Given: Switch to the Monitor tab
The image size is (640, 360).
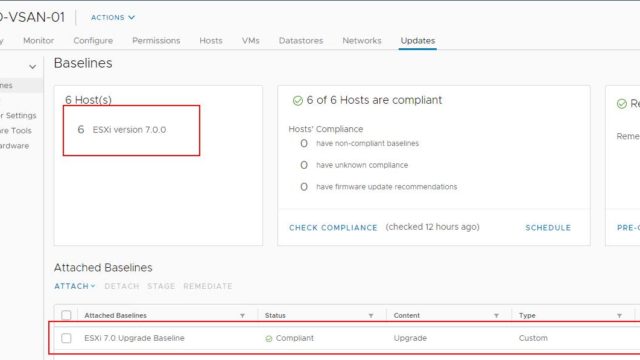Looking at the screenshot, I should click(x=38, y=40).
